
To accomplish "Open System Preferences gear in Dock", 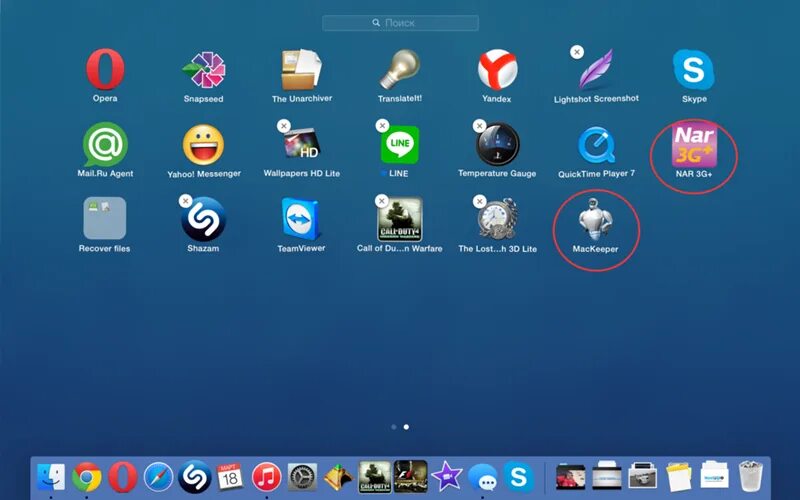I will (x=303, y=478).
